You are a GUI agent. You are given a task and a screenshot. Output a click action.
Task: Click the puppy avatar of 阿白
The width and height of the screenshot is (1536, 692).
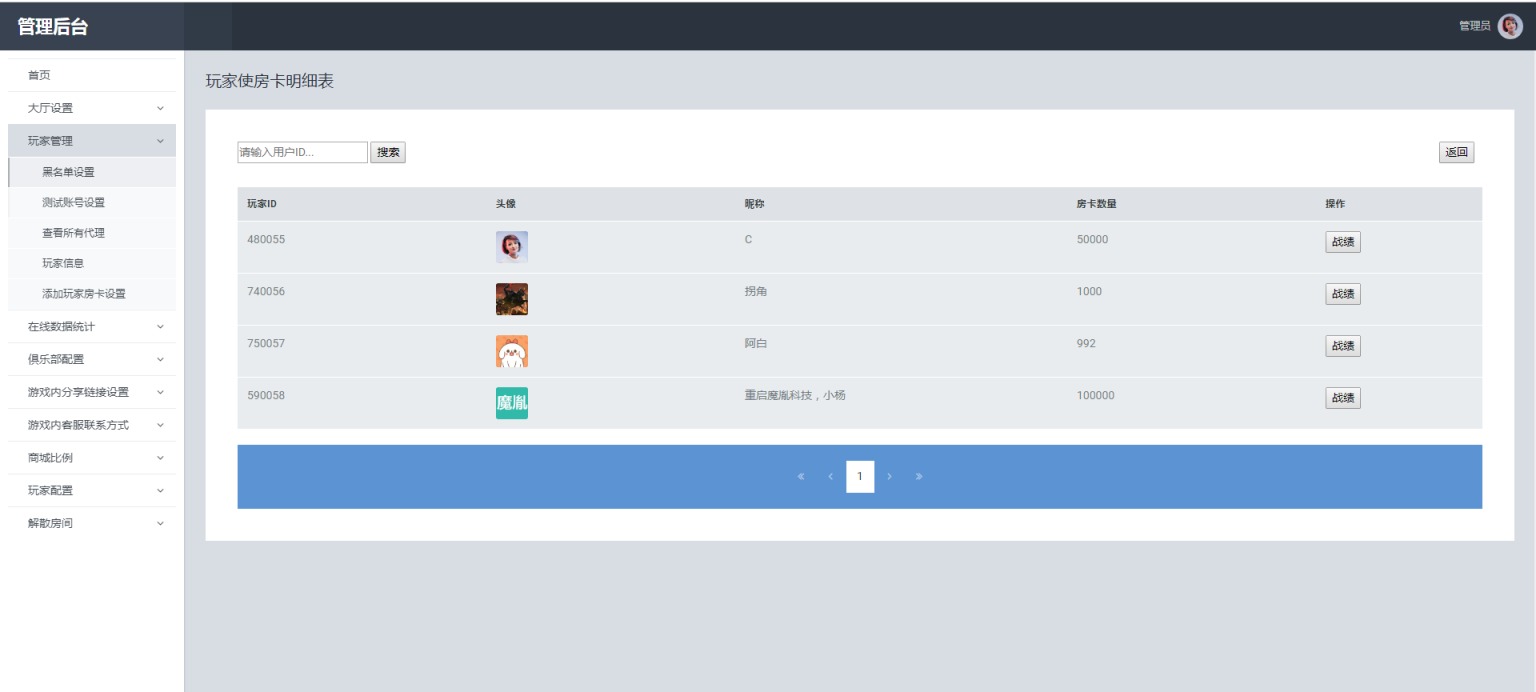[x=511, y=351]
